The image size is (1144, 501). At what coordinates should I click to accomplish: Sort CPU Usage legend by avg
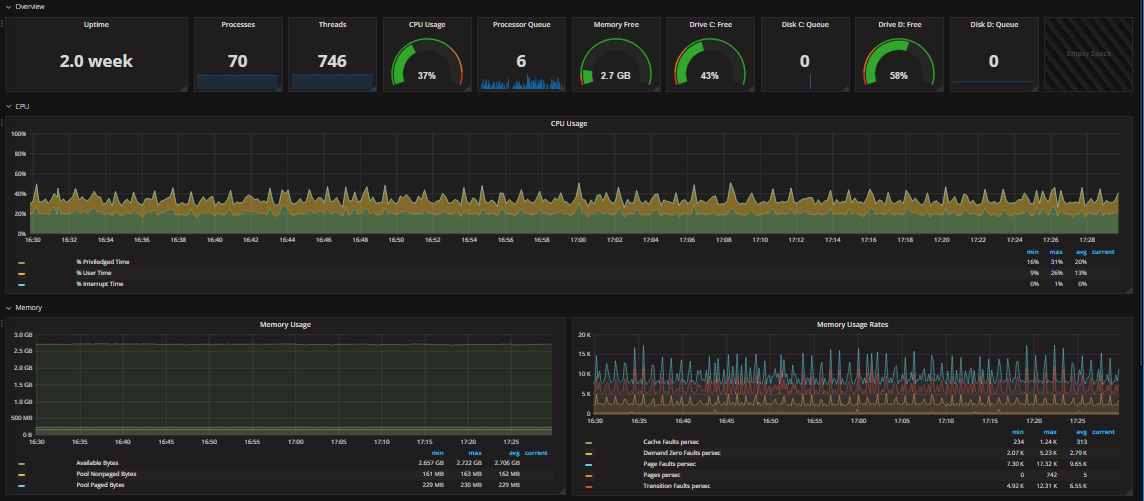pos(1081,252)
